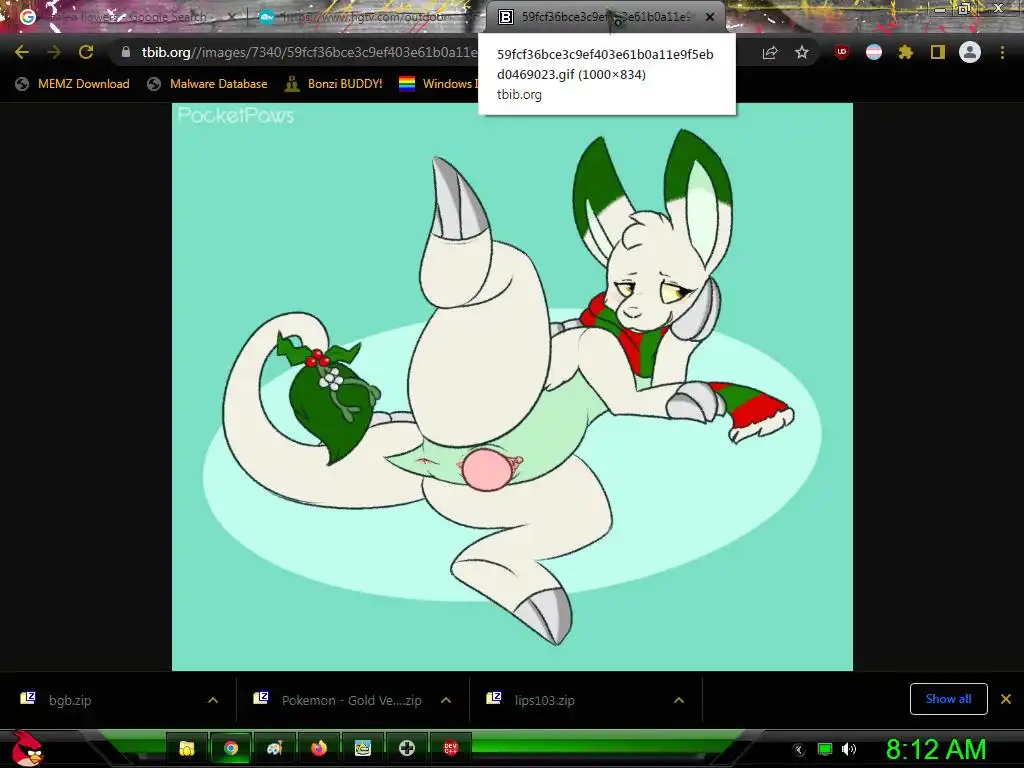Reload the current page
1024x768 pixels.
[x=86, y=52]
